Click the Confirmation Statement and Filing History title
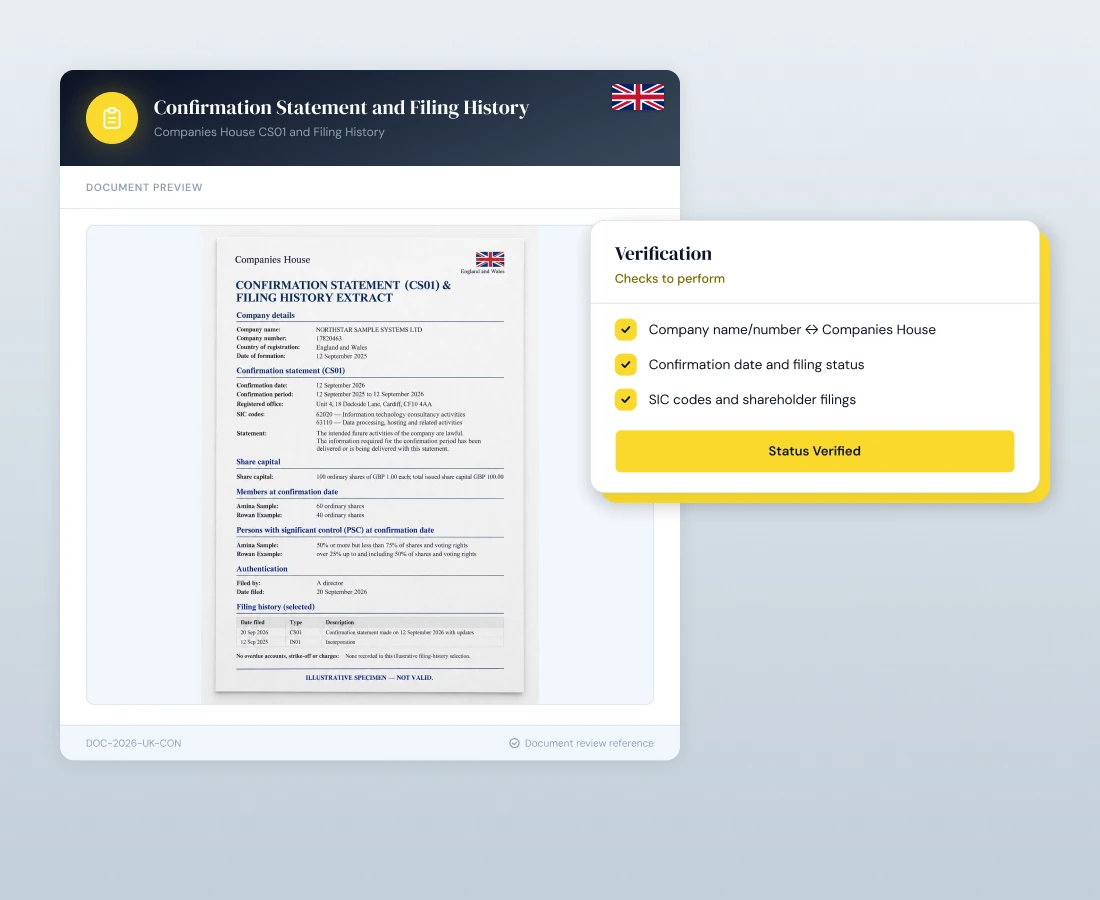The height and width of the screenshot is (900, 1100). 341,107
